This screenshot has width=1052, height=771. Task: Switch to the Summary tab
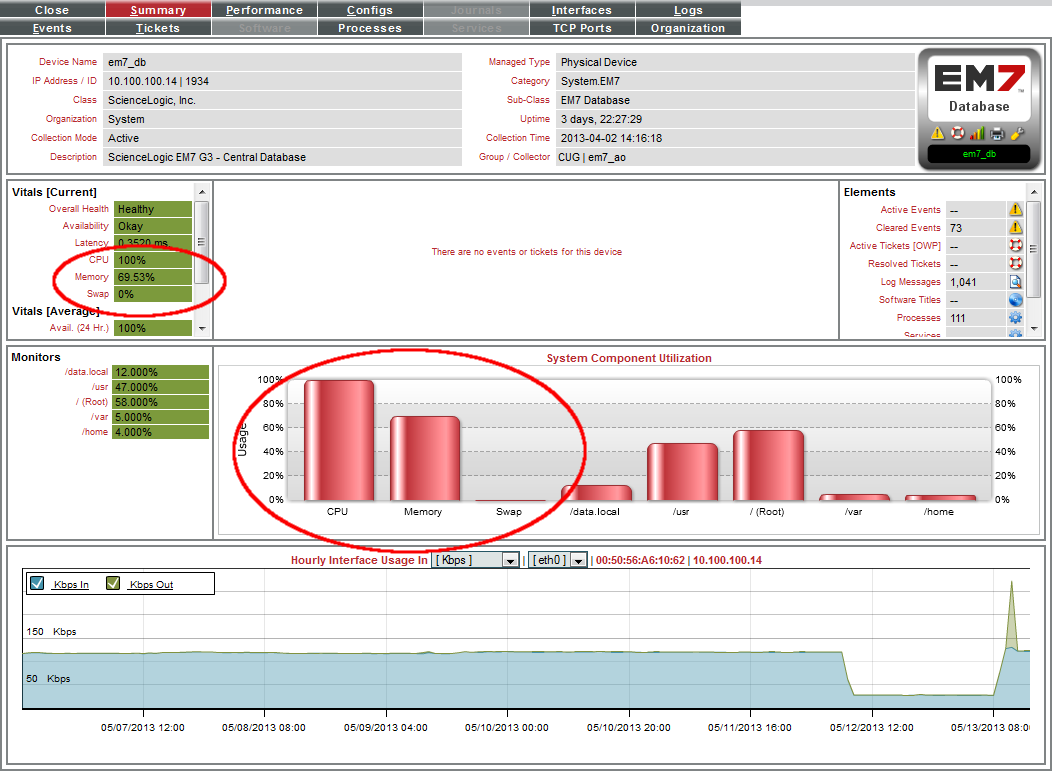click(158, 10)
